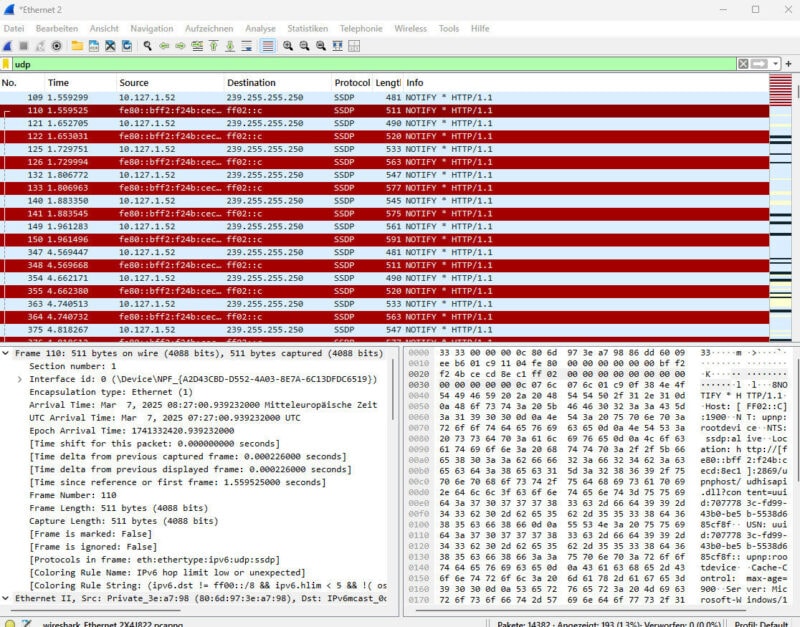Open the Analyse menu
The width and height of the screenshot is (800, 627).
pos(260,29)
